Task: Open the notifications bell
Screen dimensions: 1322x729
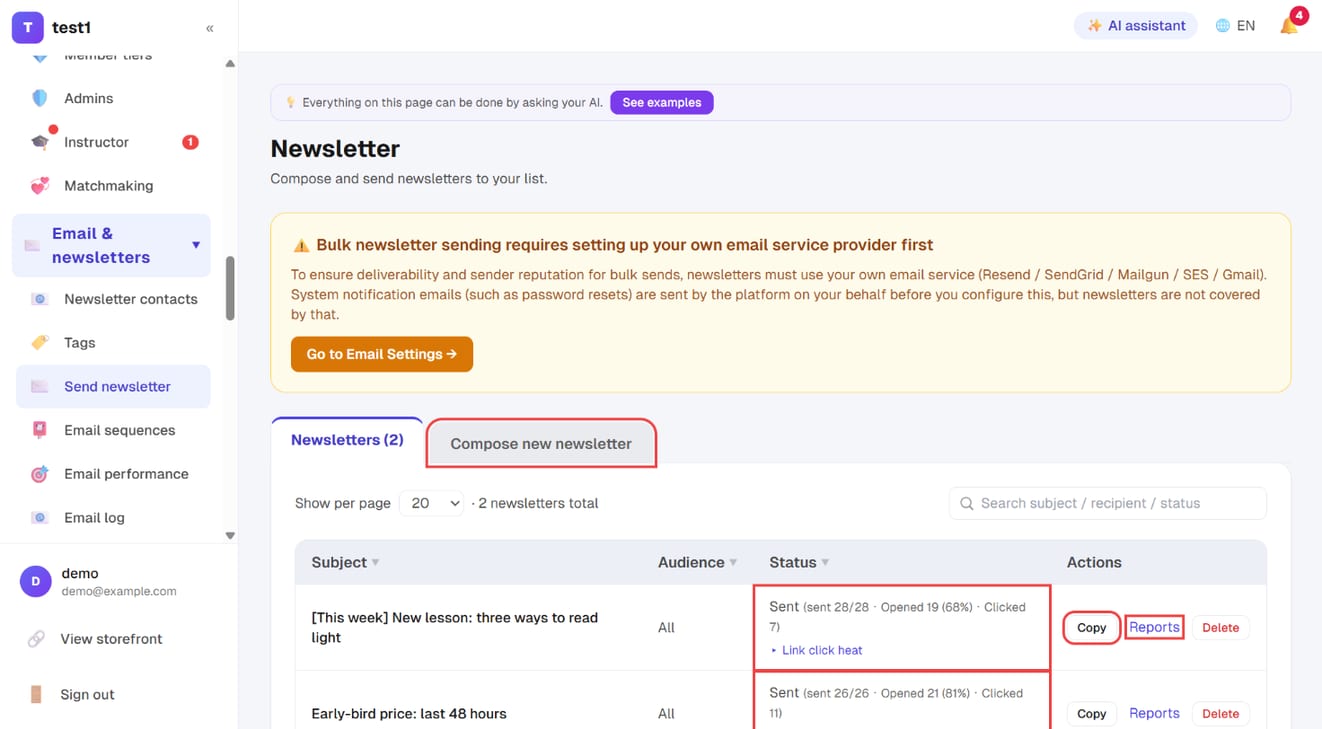Action: 1289,25
